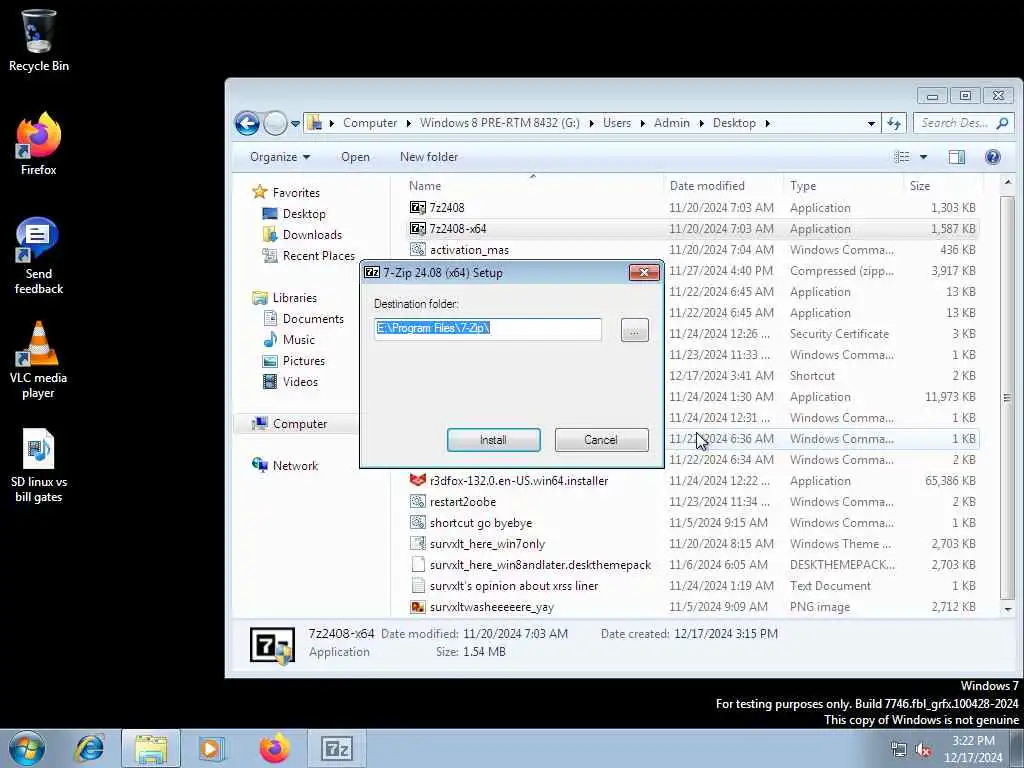Click the browse (...) button in 7-Zip Setup

pyautogui.click(x=634, y=330)
